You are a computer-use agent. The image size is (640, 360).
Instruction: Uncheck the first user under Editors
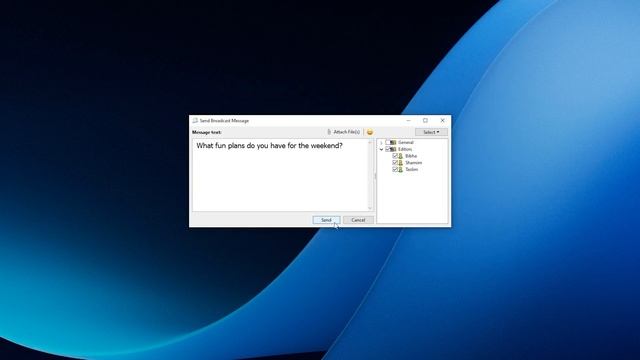395,156
